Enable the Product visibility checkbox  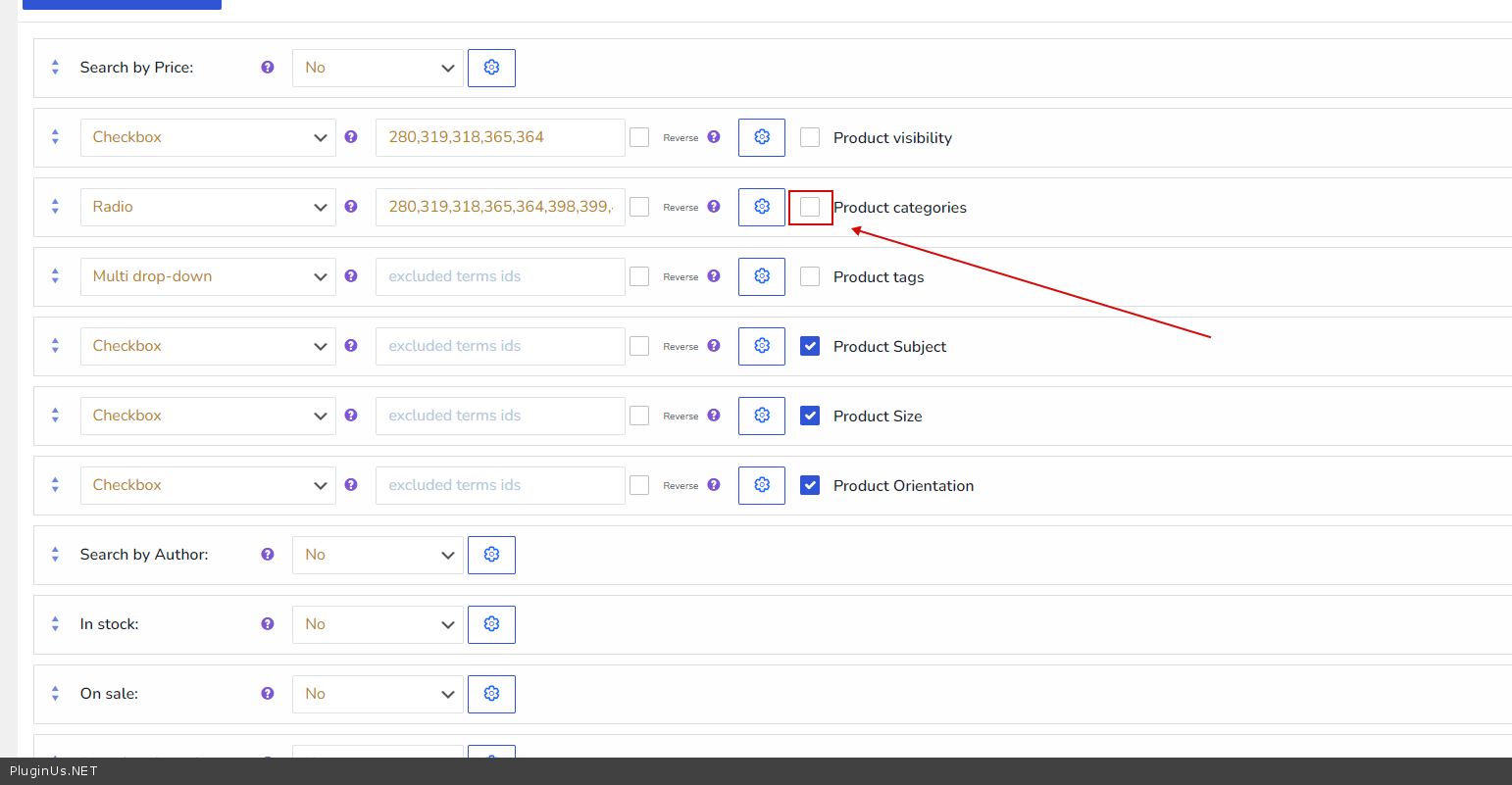810,137
